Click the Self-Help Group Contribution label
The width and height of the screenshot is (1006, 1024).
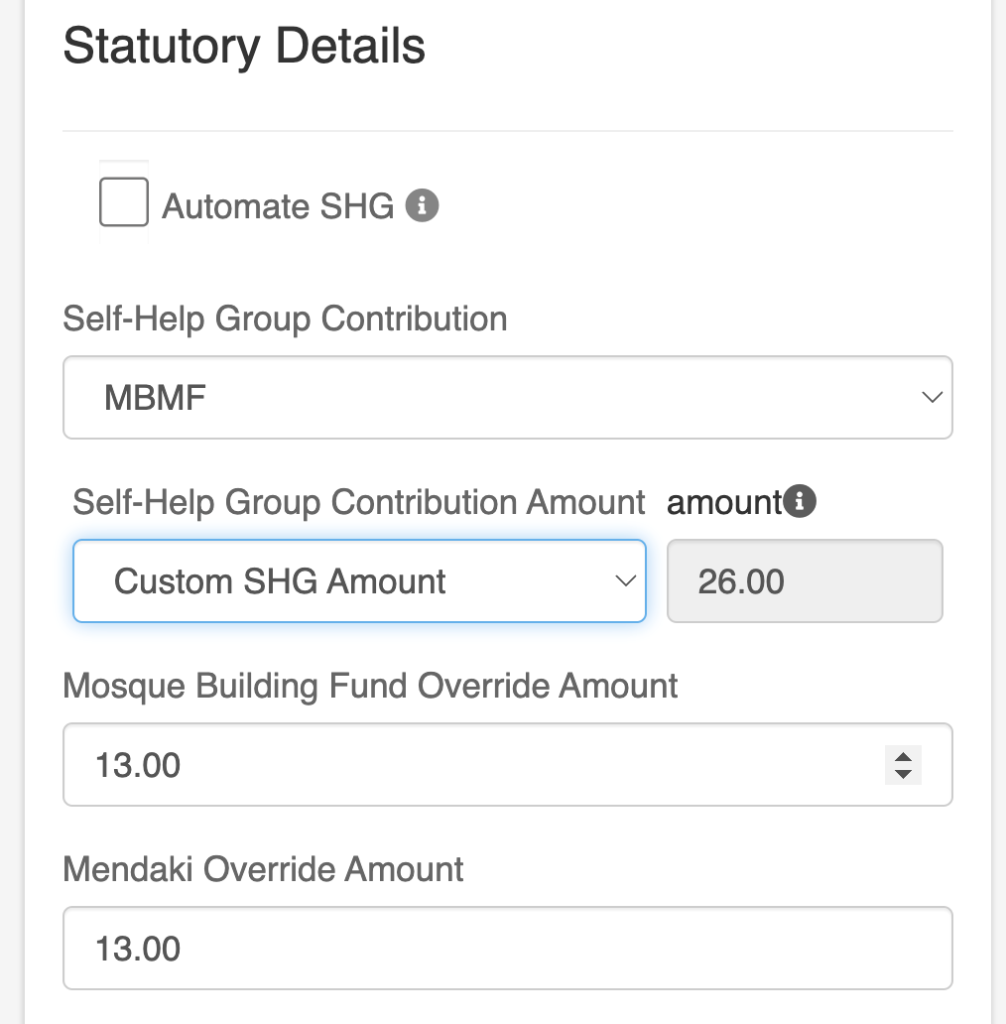click(285, 319)
